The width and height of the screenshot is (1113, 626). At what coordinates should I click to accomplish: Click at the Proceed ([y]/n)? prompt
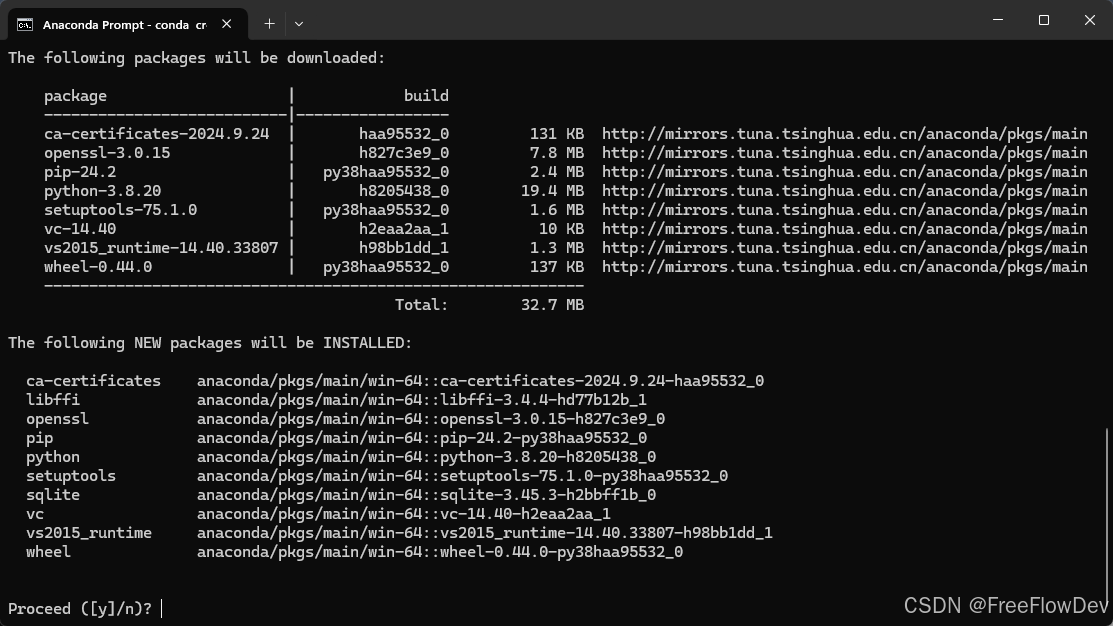[x=80, y=609]
